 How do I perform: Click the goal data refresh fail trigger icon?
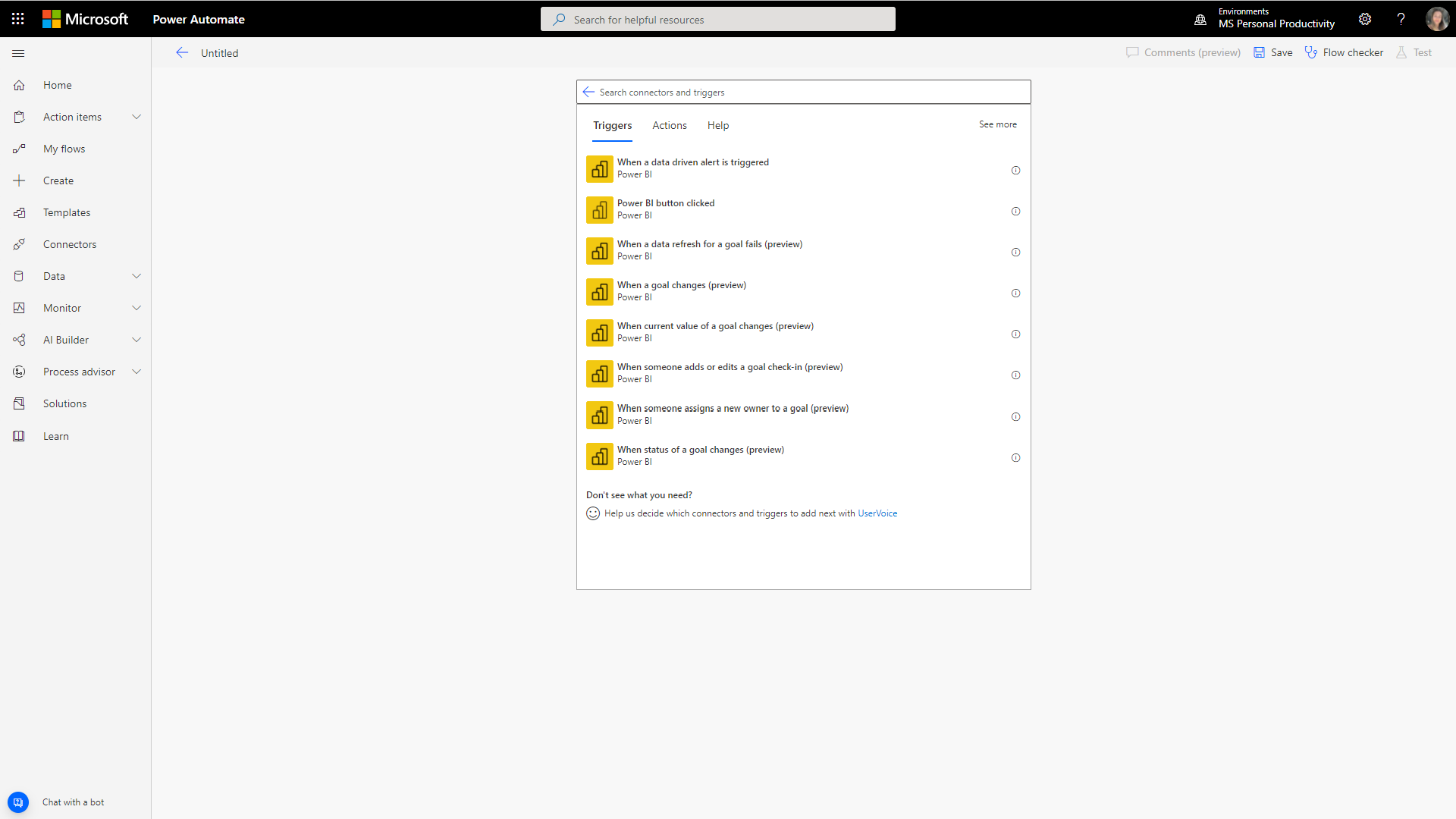(598, 251)
